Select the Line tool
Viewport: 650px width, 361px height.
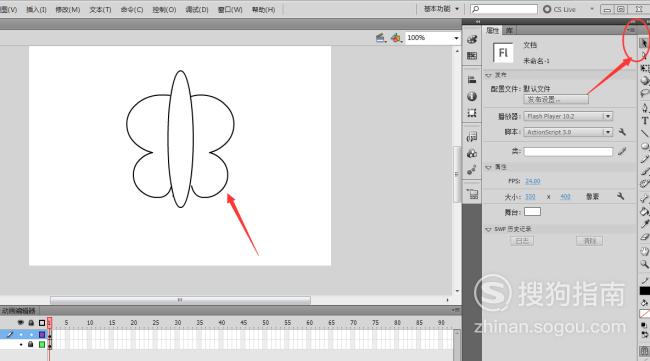pyautogui.click(x=645, y=133)
